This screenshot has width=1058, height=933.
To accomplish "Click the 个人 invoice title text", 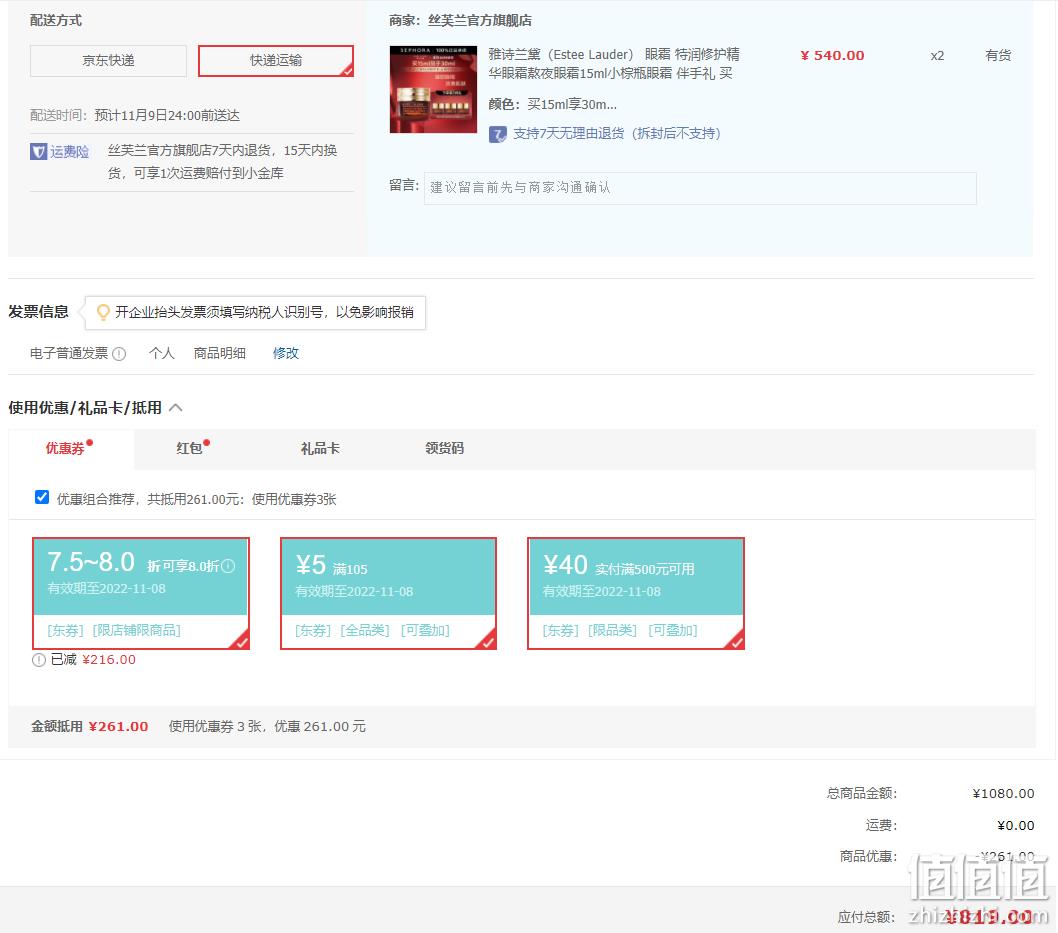I will 161,354.
